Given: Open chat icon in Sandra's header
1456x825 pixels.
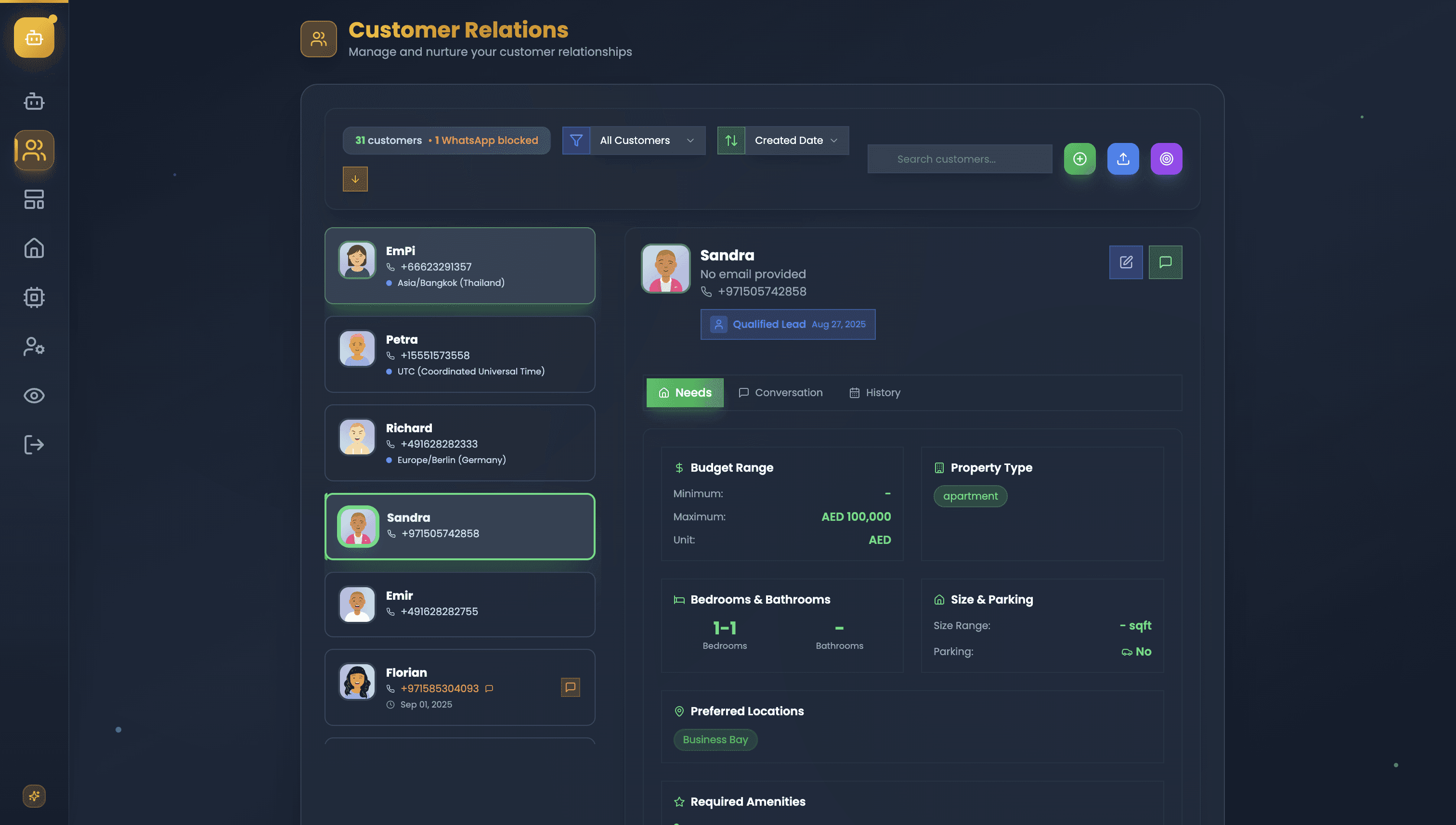Looking at the screenshot, I should [1165, 262].
